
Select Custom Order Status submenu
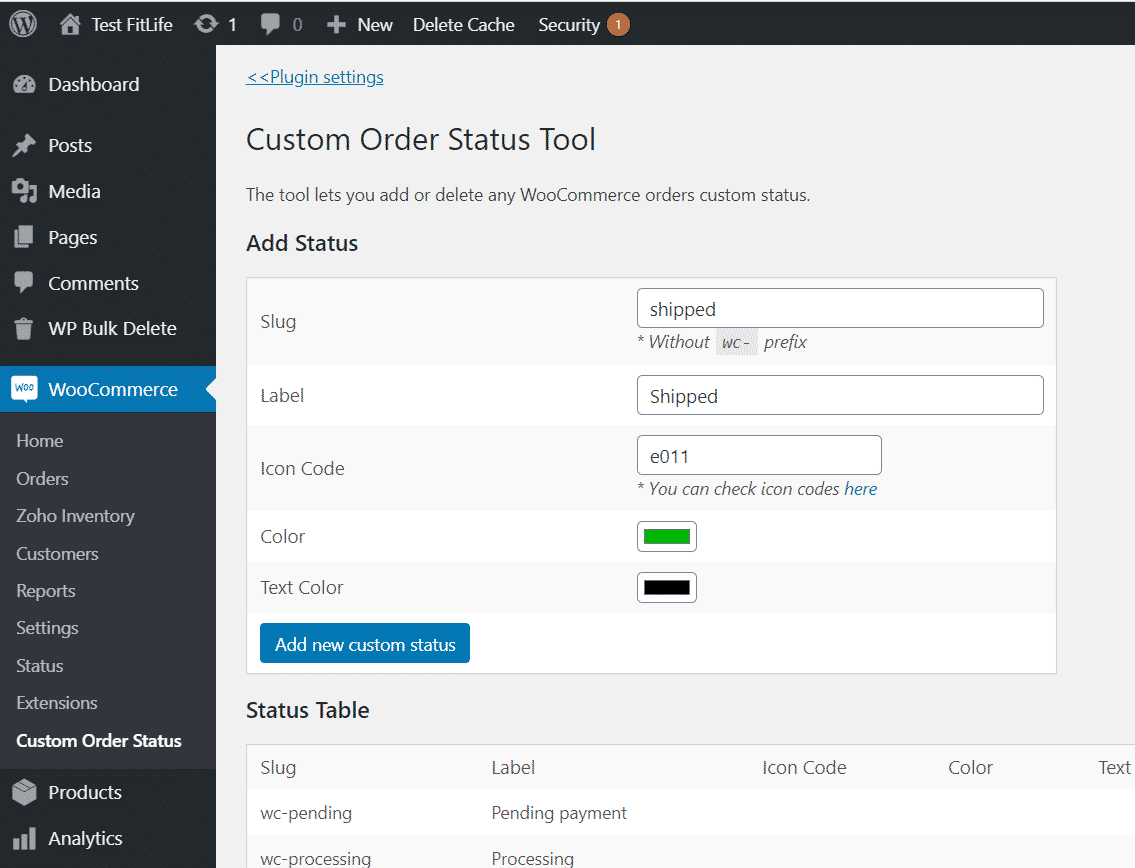pos(98,741)
